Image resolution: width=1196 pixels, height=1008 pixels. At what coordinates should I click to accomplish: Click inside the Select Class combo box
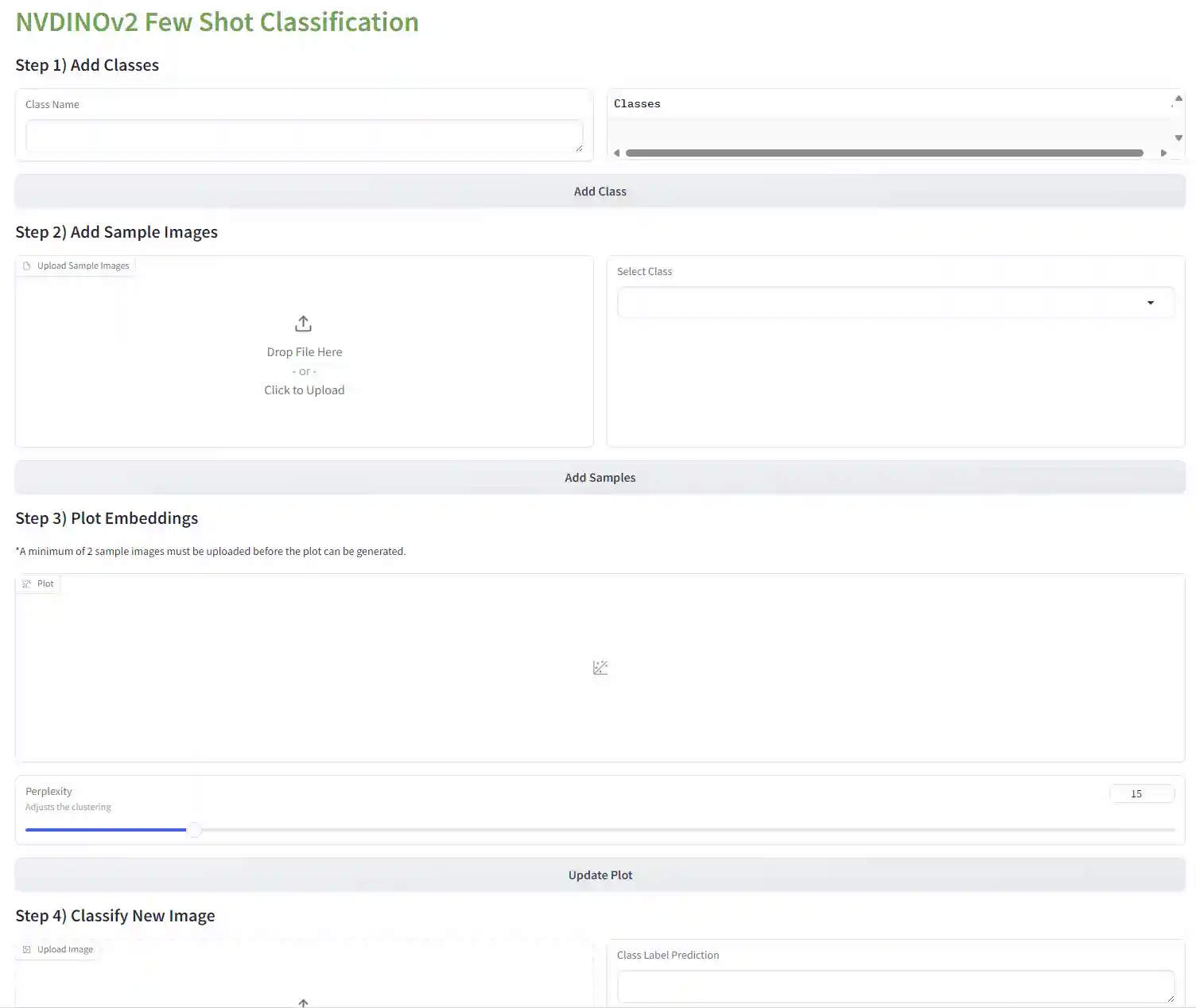[875, 303]
